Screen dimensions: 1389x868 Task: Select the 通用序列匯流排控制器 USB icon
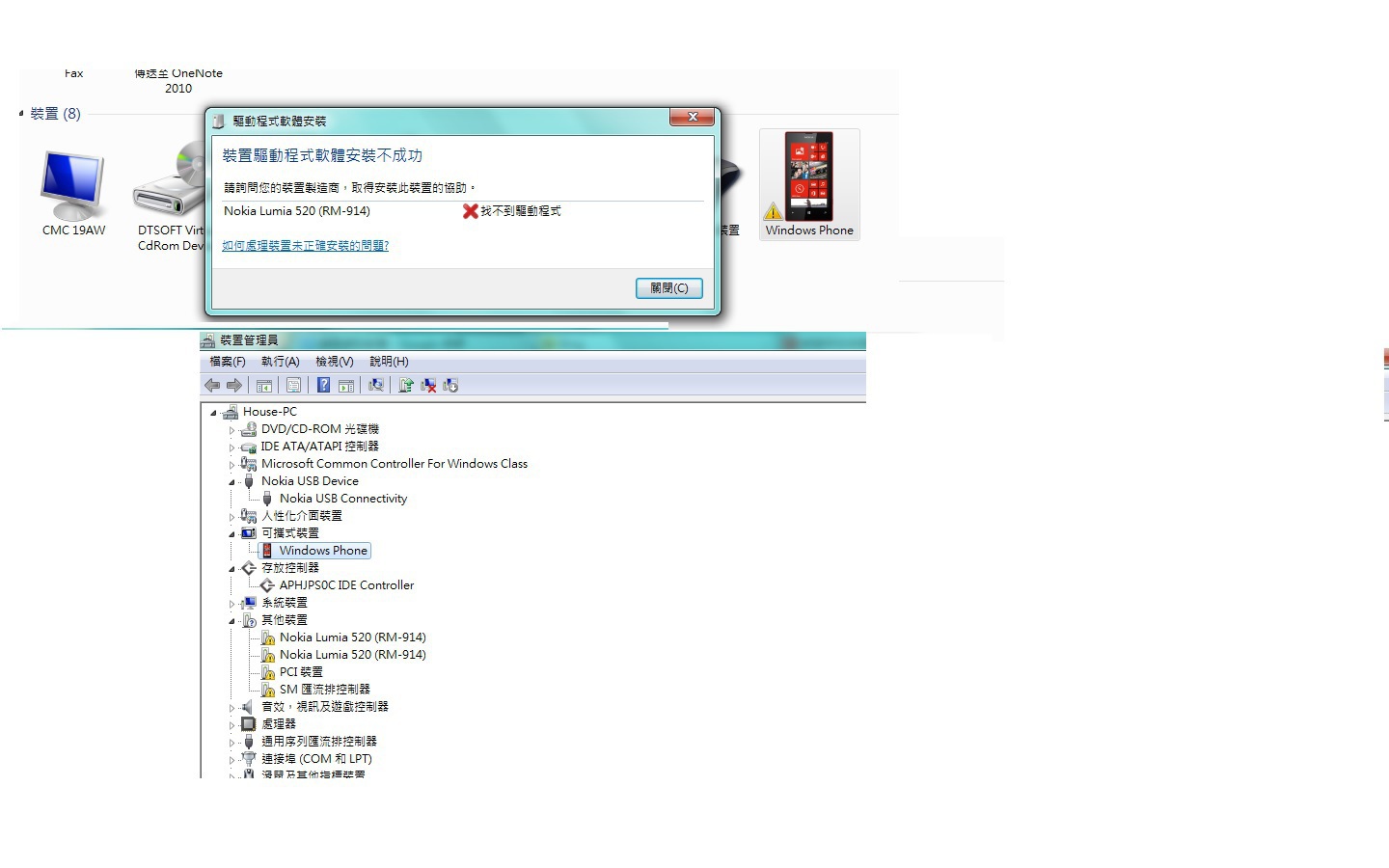coord(249,742)
